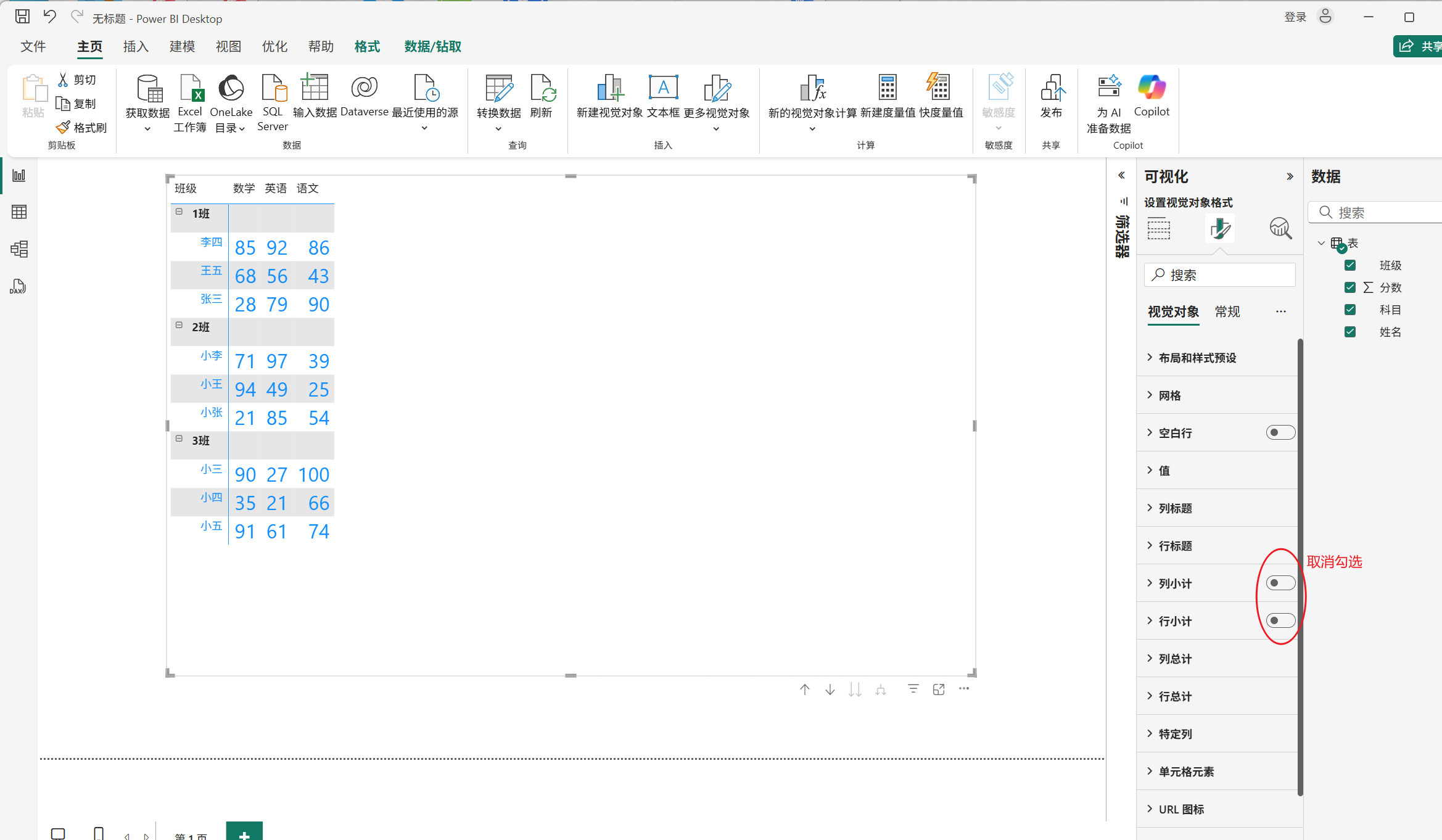Toggle the 空白行 switch

(1280, 432)
